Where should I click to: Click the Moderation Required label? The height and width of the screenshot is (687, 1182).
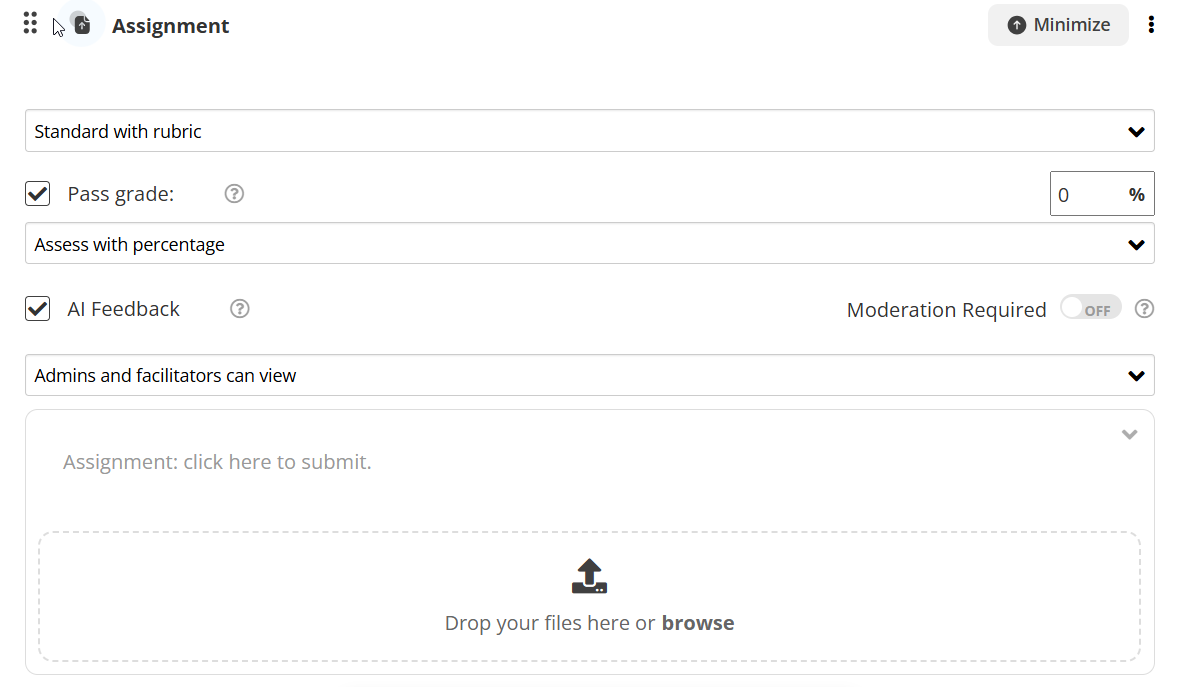click(x=946, y=309)
